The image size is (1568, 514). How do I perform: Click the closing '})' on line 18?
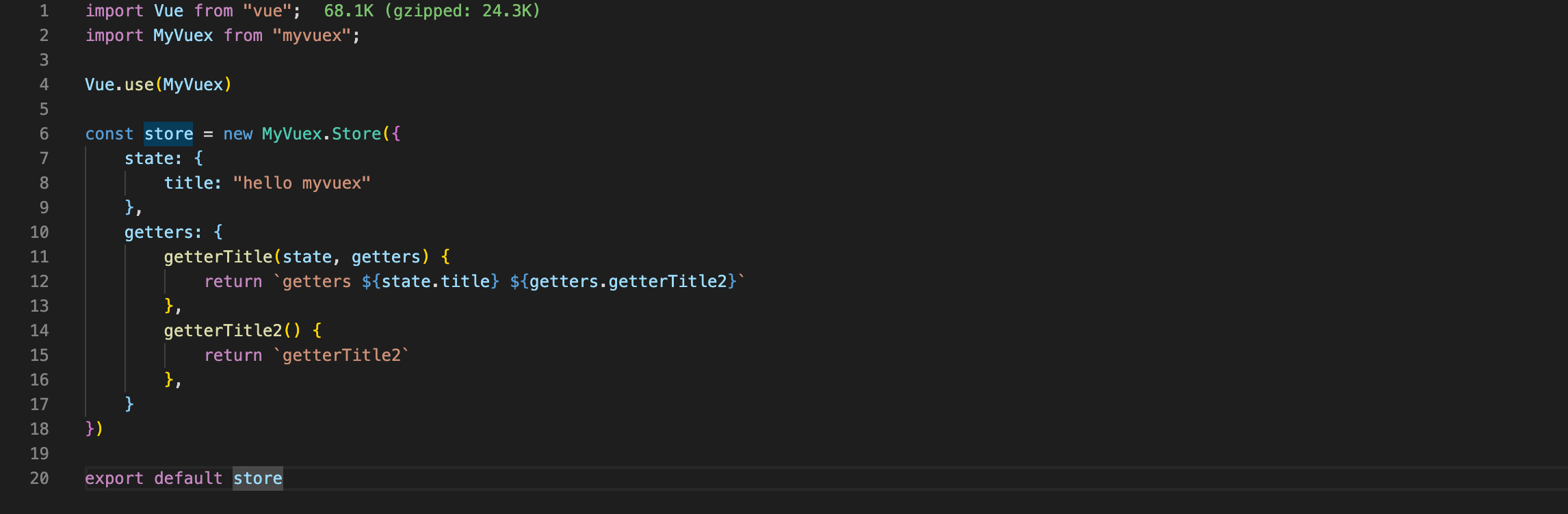[94, 429]
